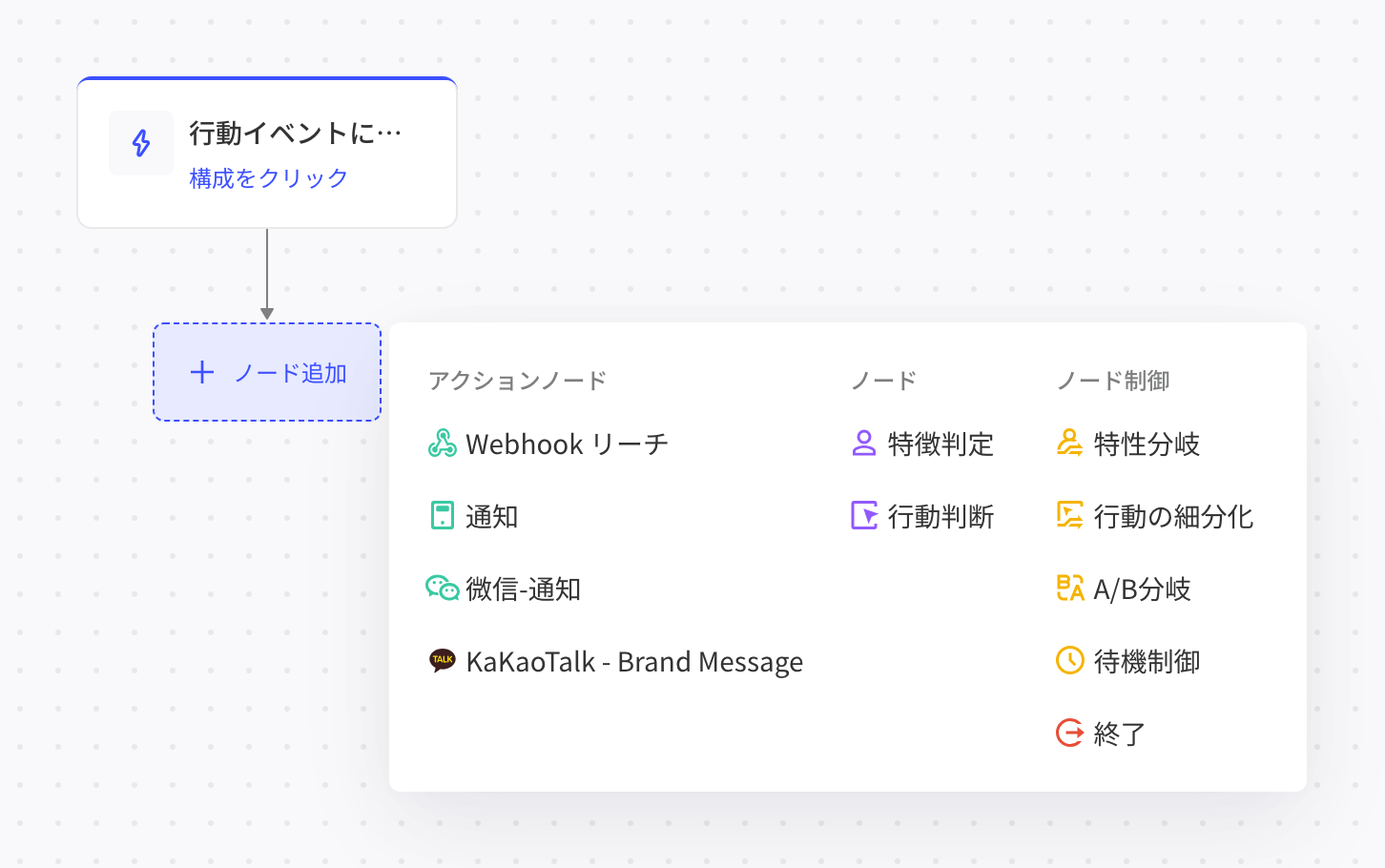This screenshot has width=1385, height=868.
Task: Click the 行動の細分化 icon
Action: click(x=1070, y=516)
